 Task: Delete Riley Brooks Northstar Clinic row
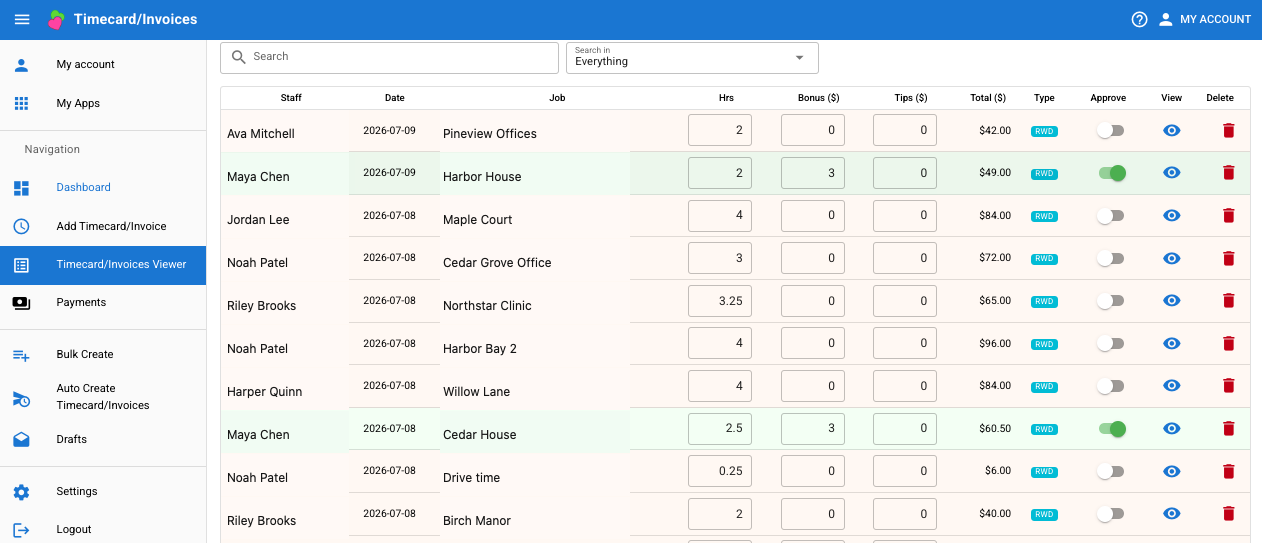coord(1229,301)
